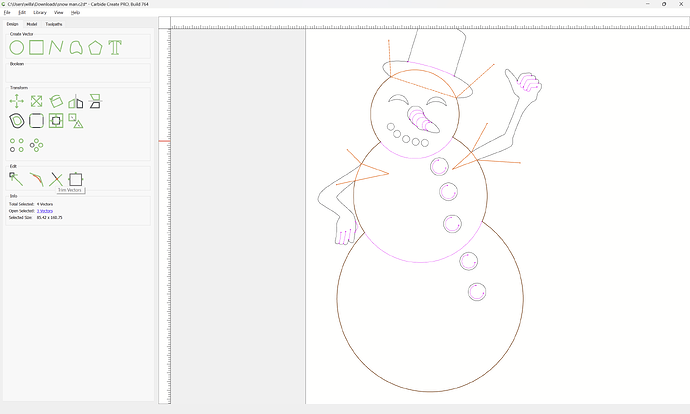690x414 pixels.
Task: Click the selected size value 85.42 x 160.75
Action: click(49, 217)
